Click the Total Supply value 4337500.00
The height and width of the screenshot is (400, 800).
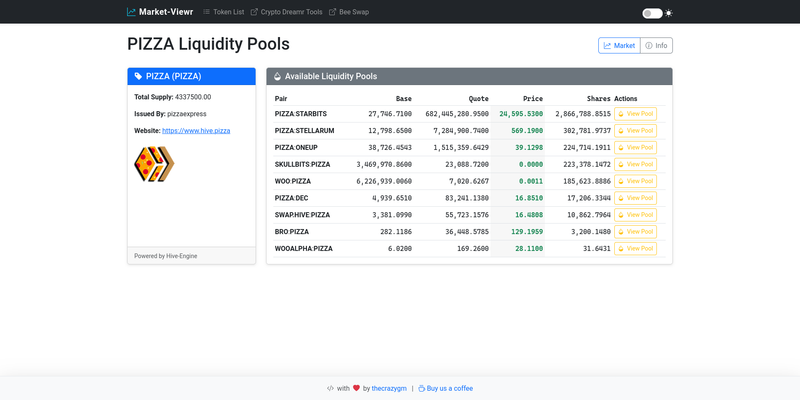pos(193,97)
